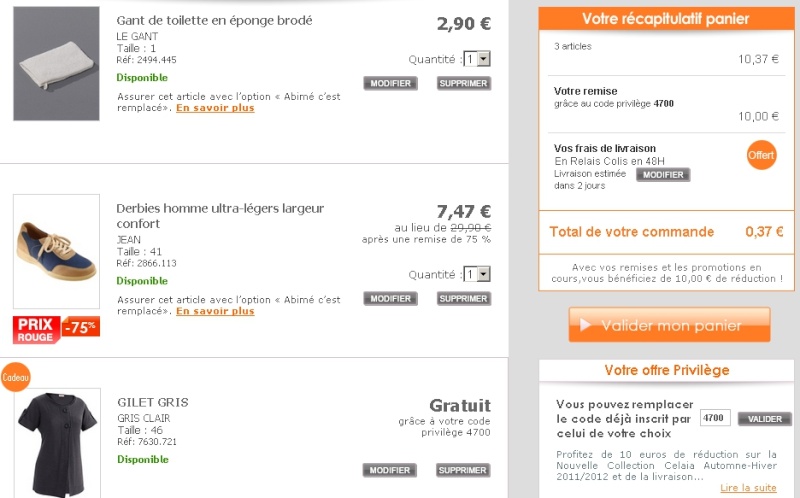Remove the Gant de toilette with Supprimer
Screen dimensions: 800x498
pos(463,83)
